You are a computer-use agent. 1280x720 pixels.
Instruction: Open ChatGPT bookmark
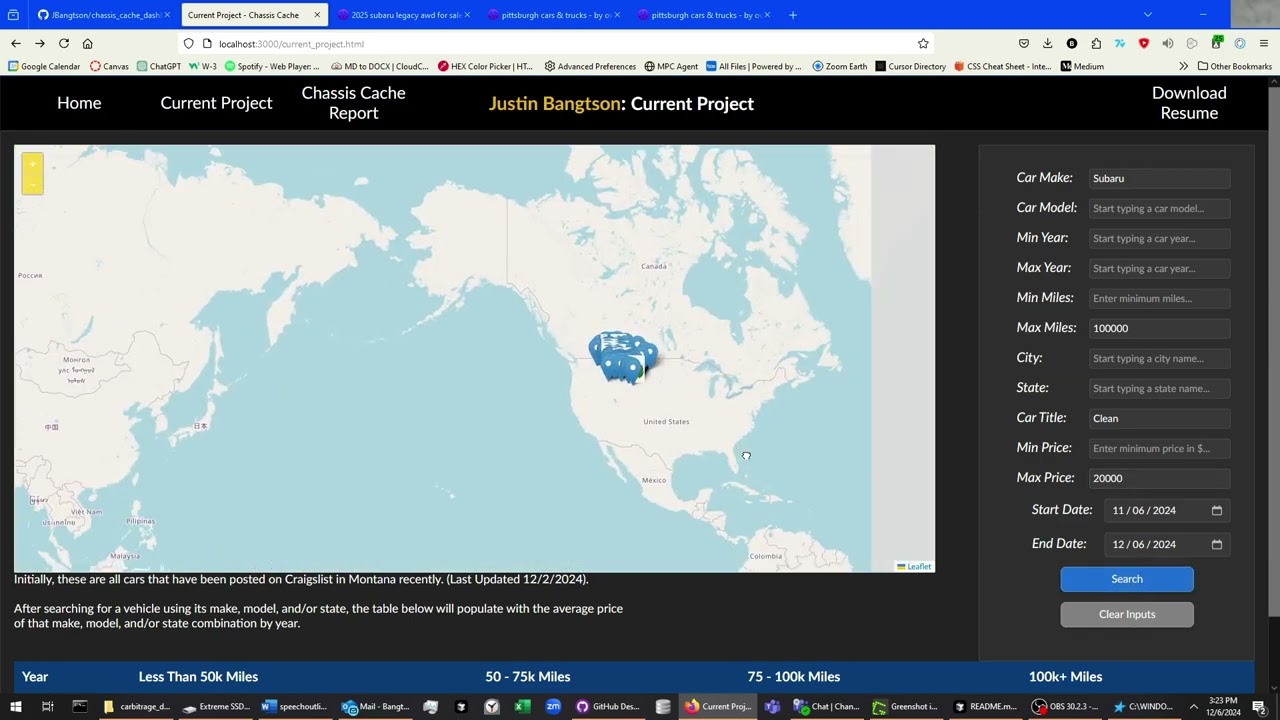click(158, 66)
